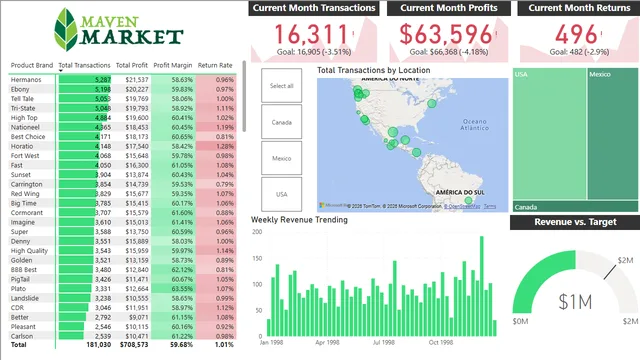This screenshot has width=640, height=360.
Task: Click the Current Month Profits value $63,596
Action: (x=446, y=34)
